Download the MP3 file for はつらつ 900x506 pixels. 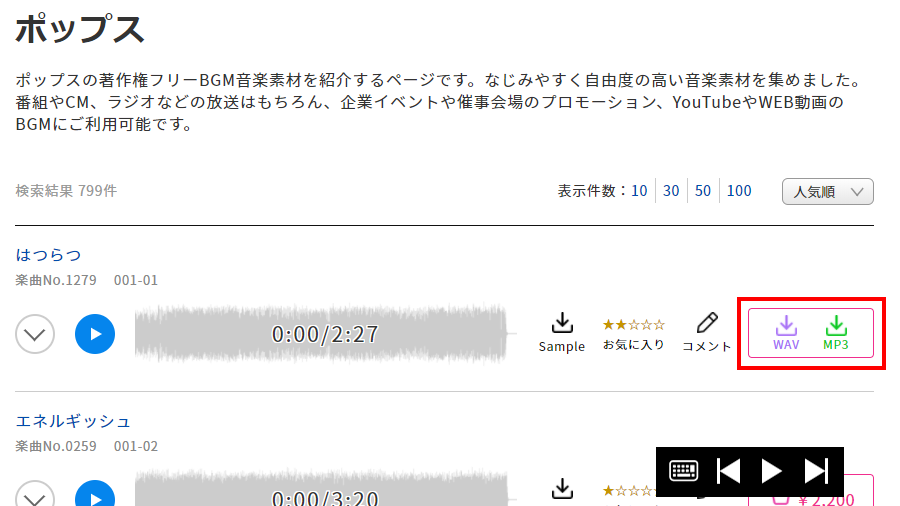click(x=836, y=333)
